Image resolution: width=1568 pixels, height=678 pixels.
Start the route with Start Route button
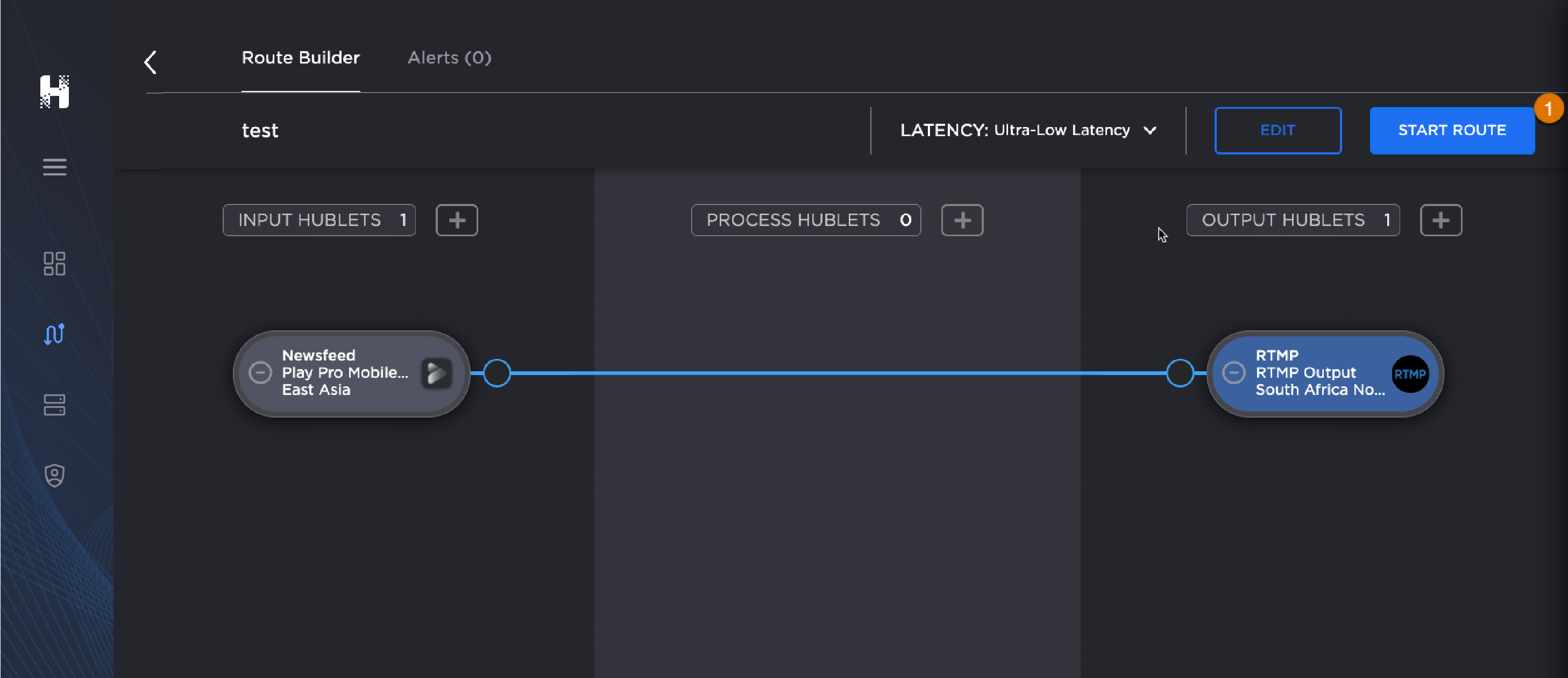coord(1452,130)
